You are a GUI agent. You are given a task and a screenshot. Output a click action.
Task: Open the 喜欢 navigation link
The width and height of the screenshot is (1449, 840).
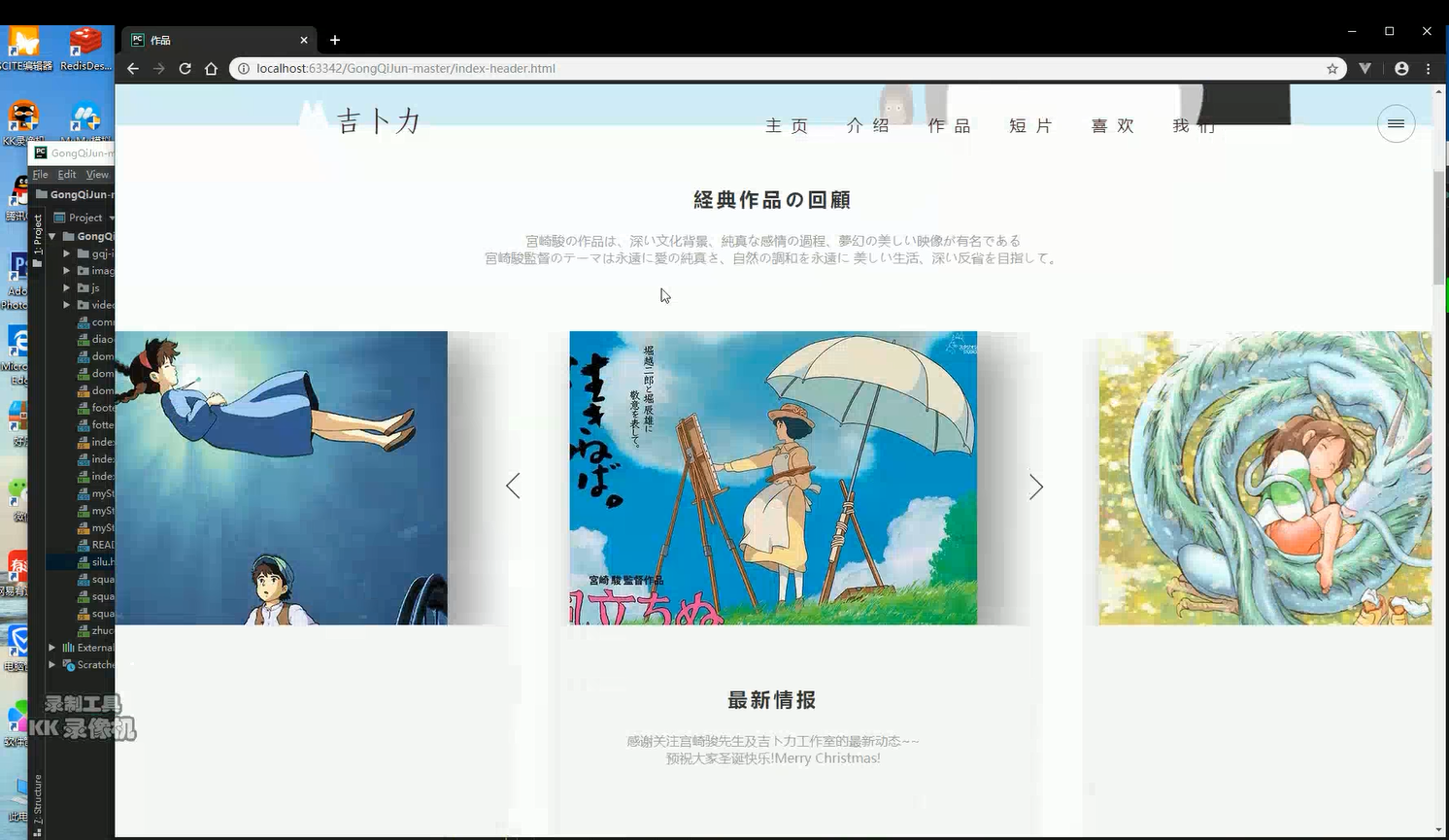[1113, 126]
